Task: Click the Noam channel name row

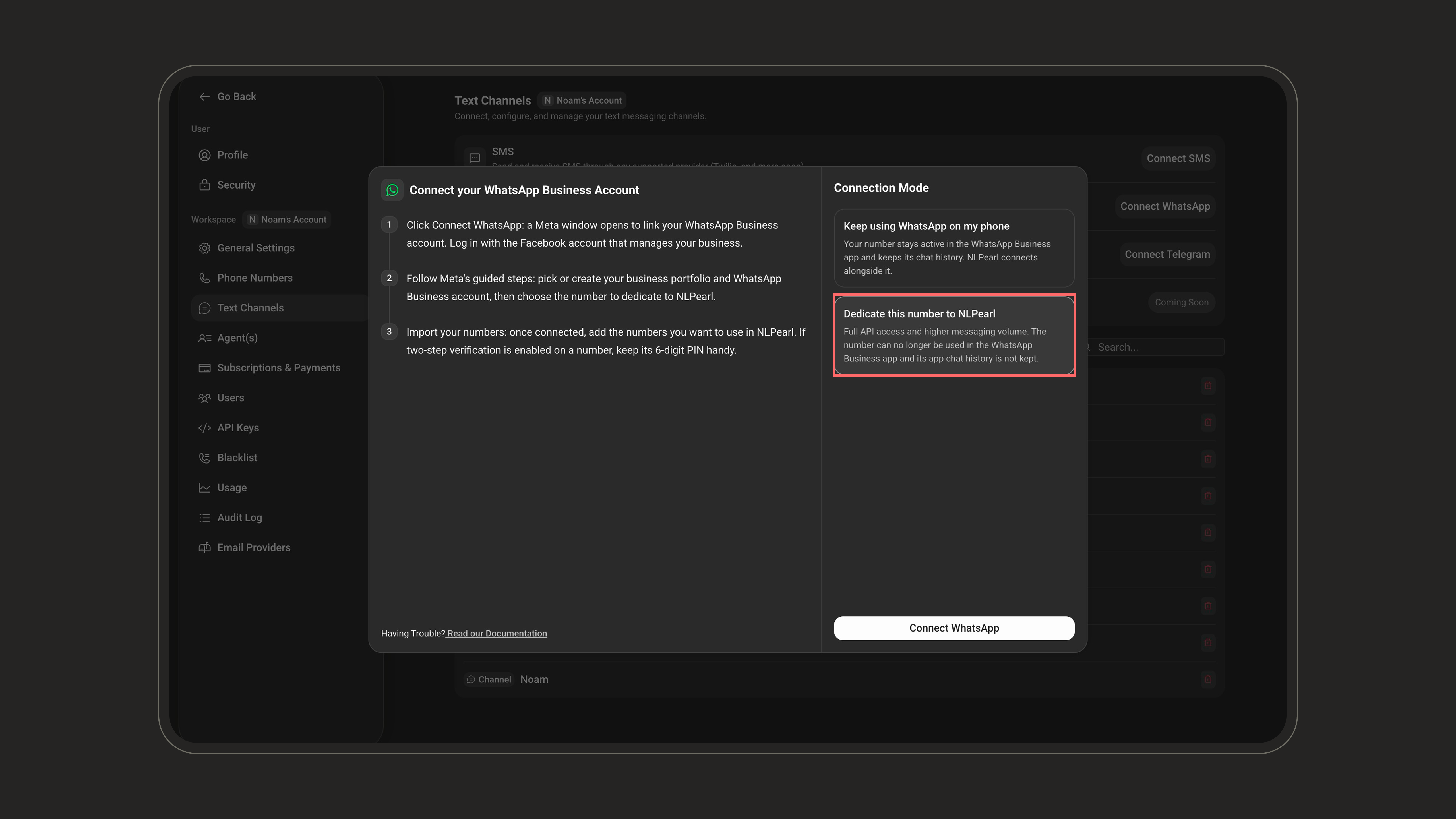Action: (x=839, y=679)
